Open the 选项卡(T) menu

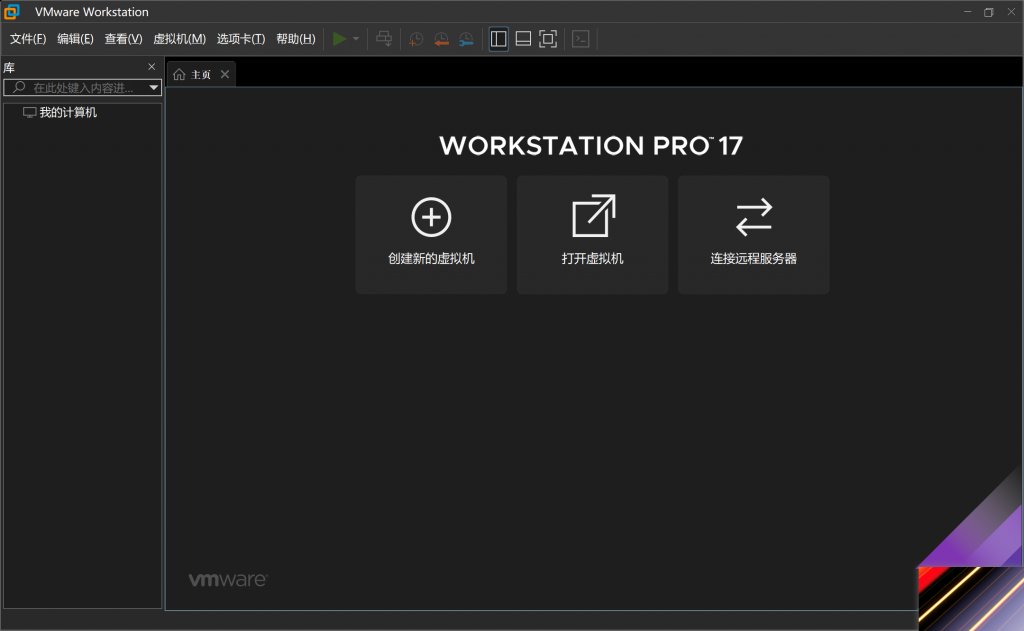(x=241, y=39)
